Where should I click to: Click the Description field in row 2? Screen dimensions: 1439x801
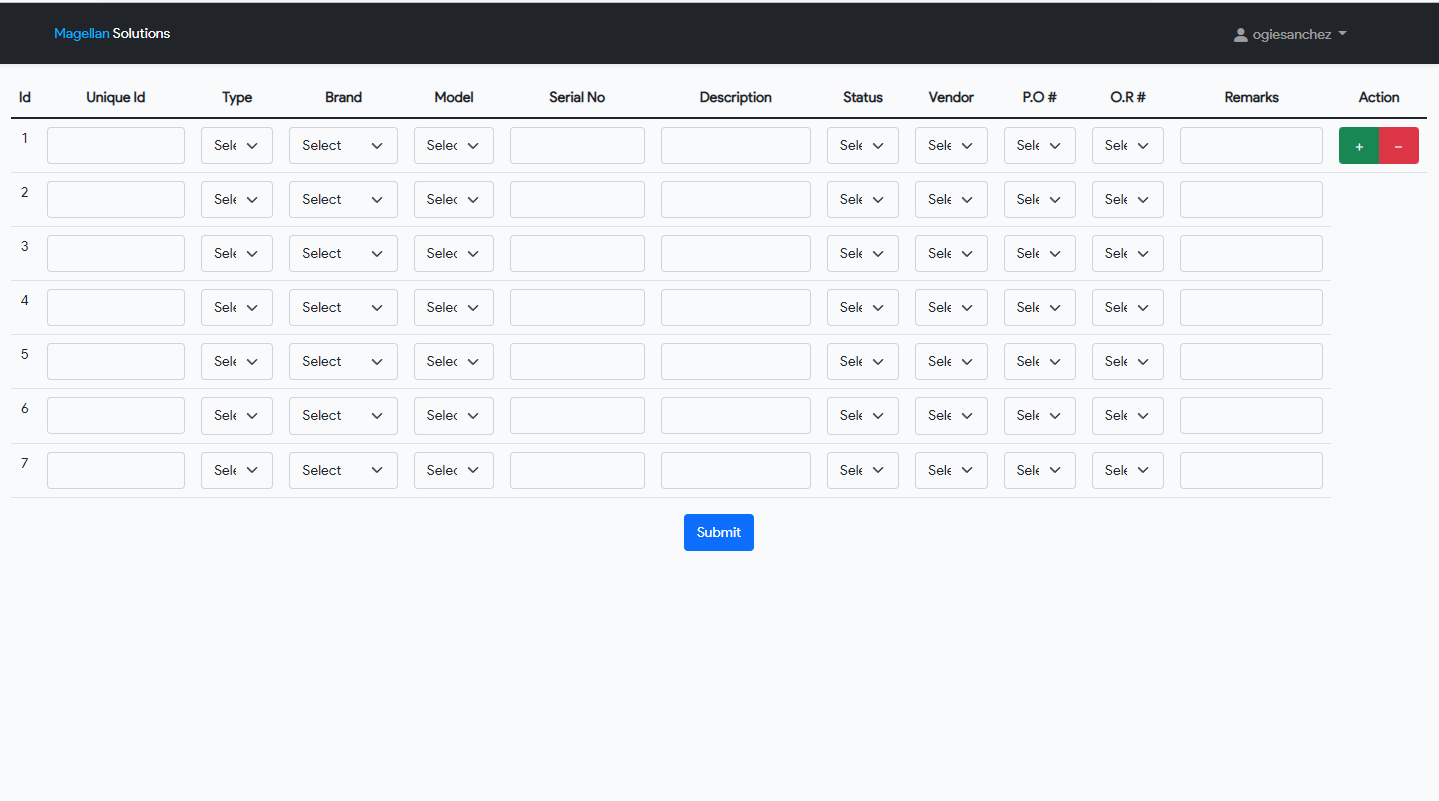735,199
